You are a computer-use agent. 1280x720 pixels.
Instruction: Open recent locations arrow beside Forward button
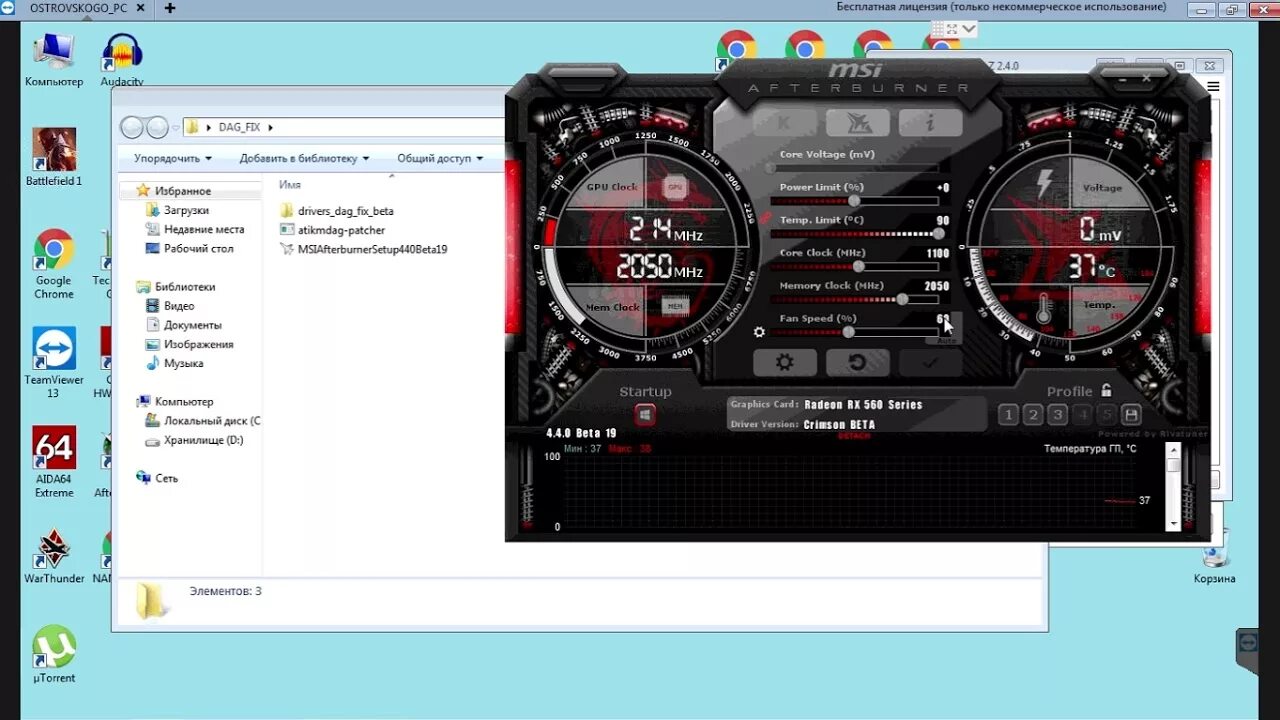coord(175,128)
